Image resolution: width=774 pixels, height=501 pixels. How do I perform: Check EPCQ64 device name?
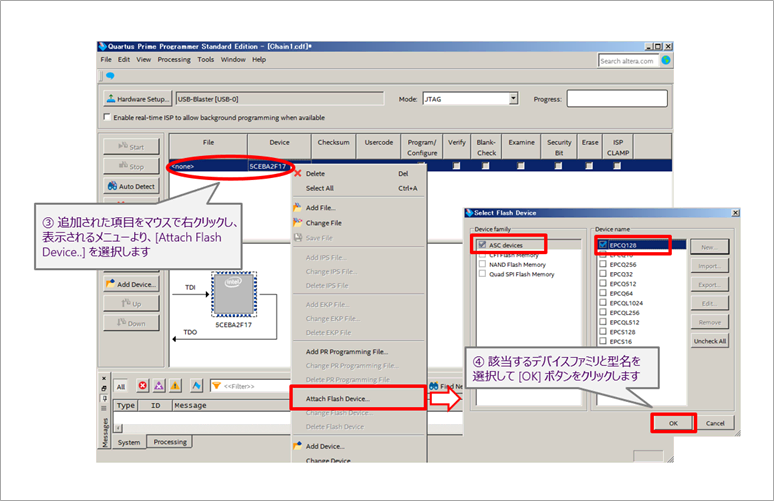coord(603,293)
